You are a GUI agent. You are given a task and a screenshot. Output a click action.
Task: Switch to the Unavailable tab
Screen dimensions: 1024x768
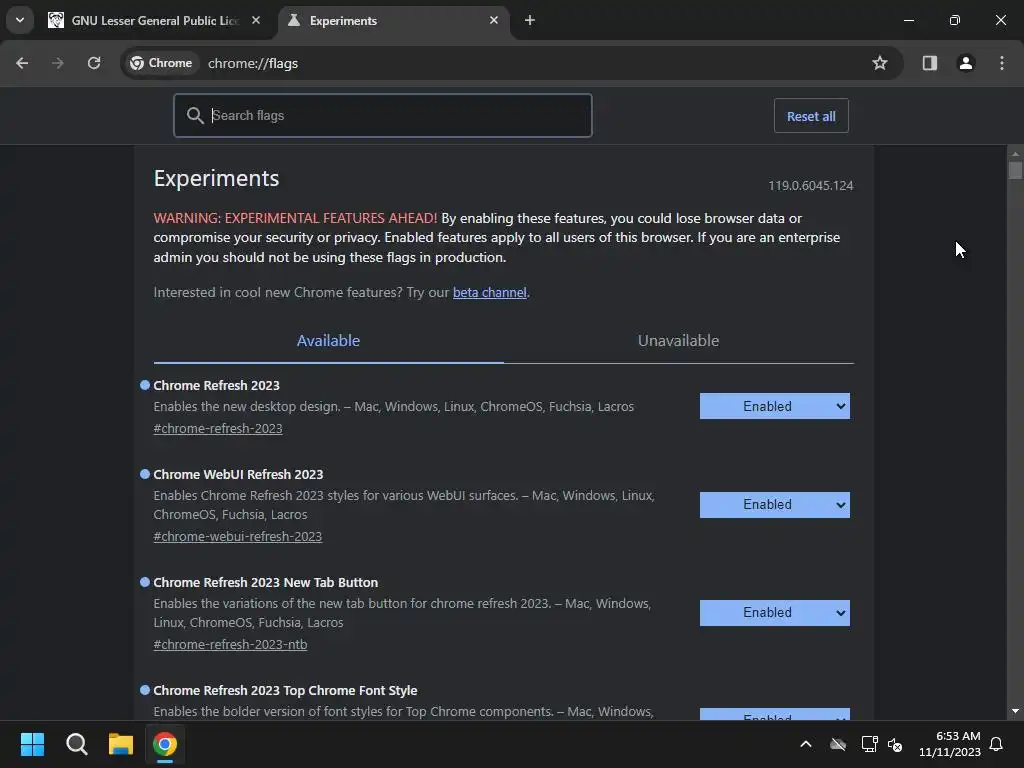(x=679, y=341)
